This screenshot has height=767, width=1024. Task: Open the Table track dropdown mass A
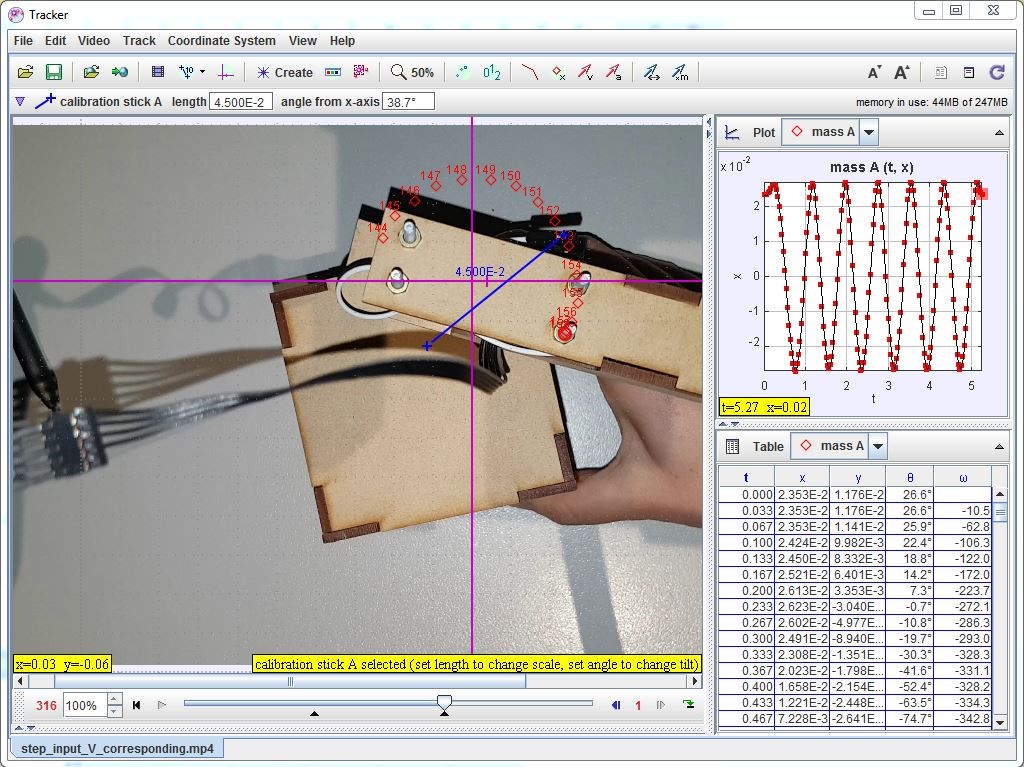click(839, 446)
